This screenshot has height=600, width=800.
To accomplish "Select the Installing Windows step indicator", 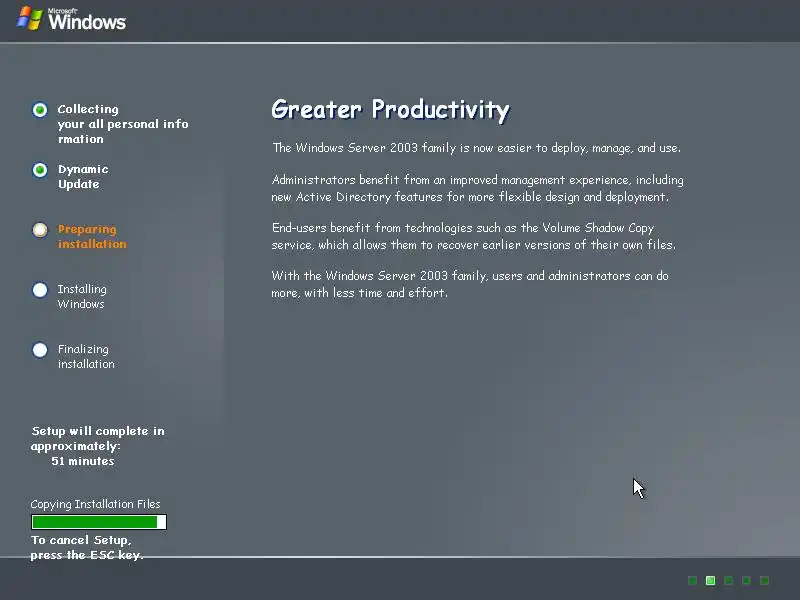I will click(40, 290).
